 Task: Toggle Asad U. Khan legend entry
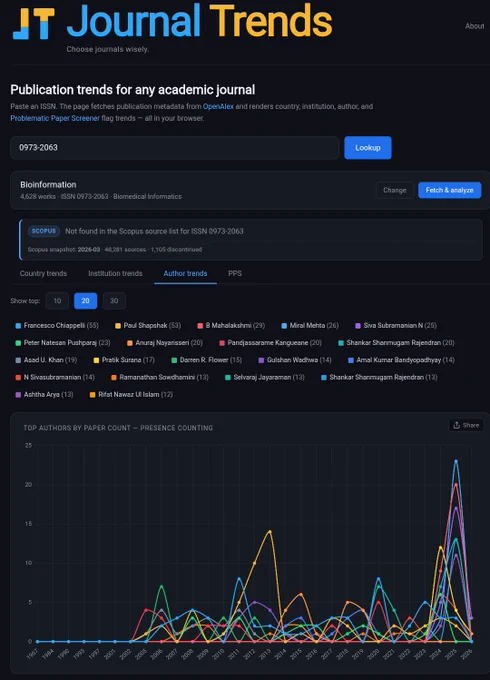coord(46,360)
